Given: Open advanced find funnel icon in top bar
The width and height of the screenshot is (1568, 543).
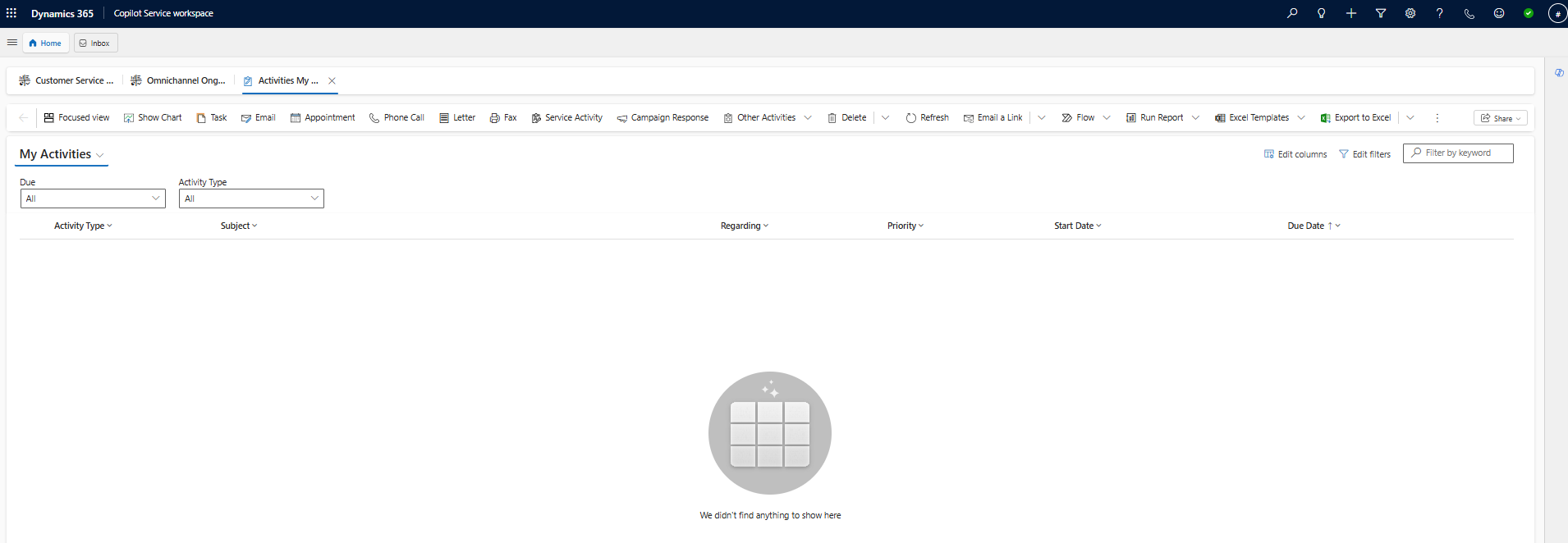Looking at the screenshot, I should click(x=1381, y=13).
